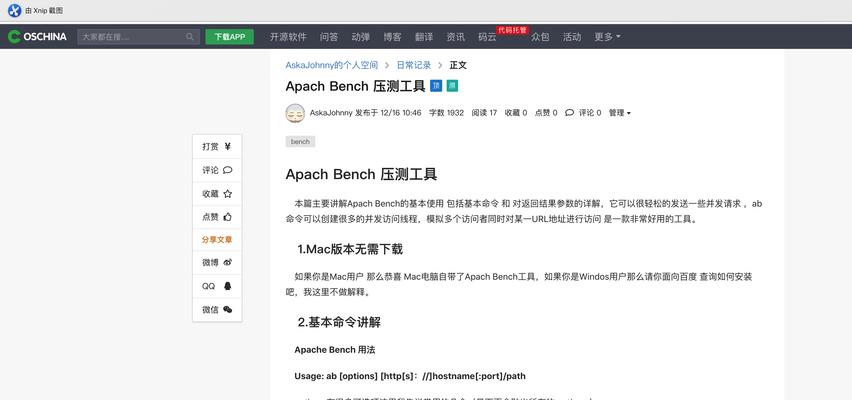
Task: Share to Weibo via the 微博 icon
Action: pos(228,262)
